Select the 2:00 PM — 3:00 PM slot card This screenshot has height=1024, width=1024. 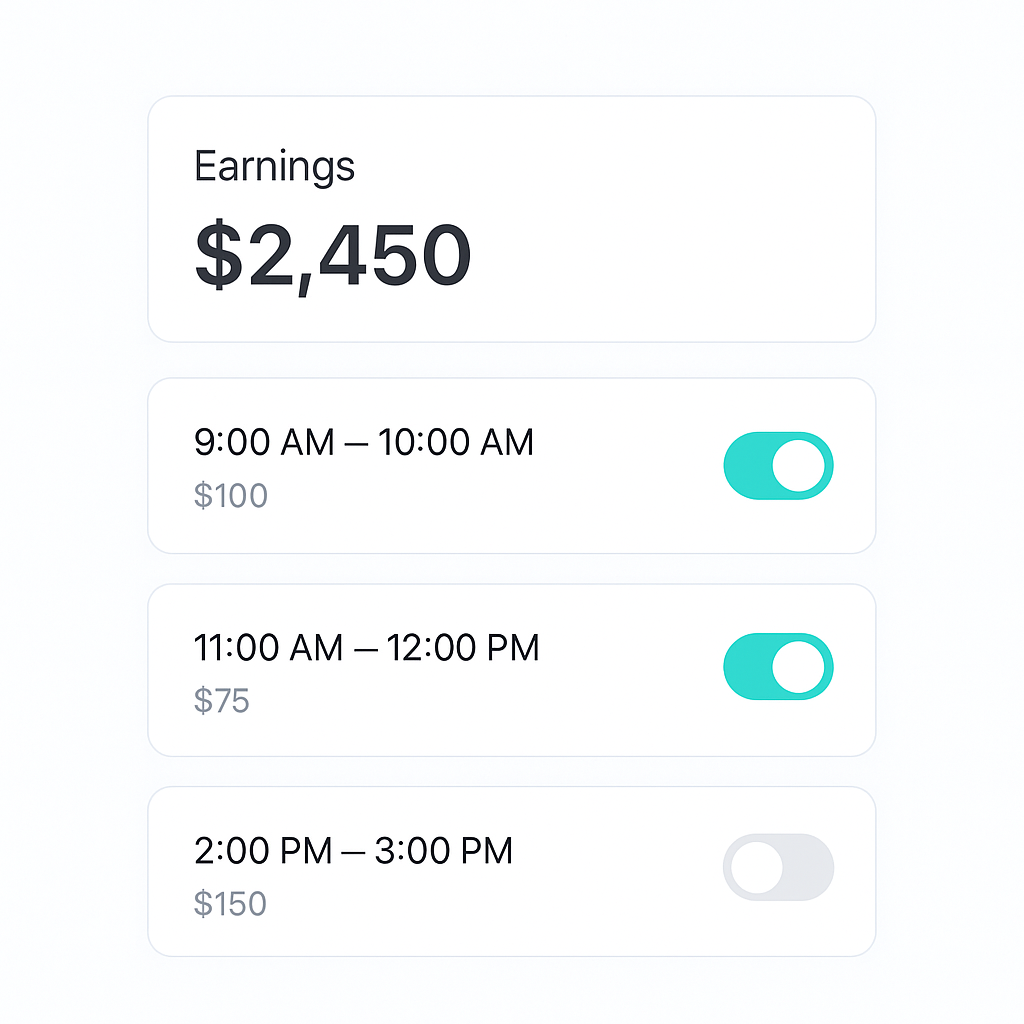[x=512, y=871]
